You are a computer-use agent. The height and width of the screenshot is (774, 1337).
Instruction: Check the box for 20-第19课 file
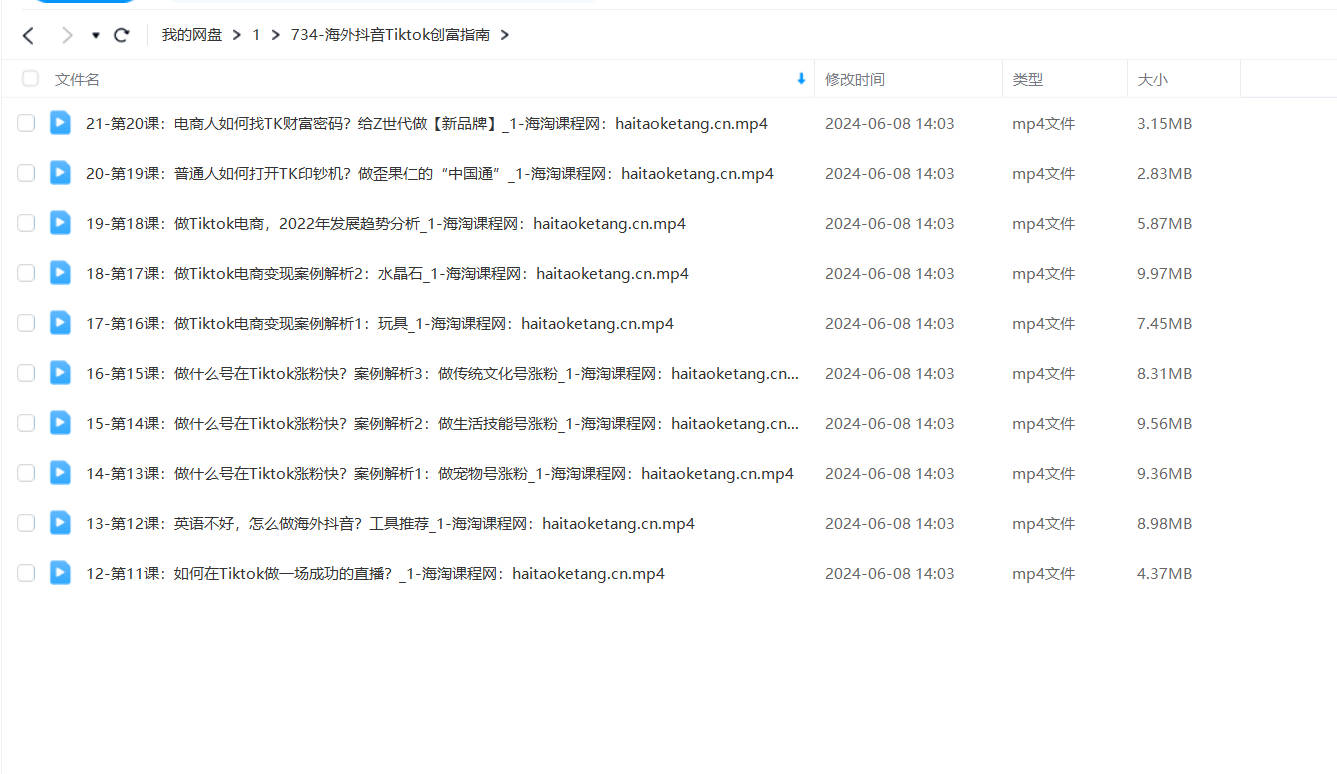[26, 173]
